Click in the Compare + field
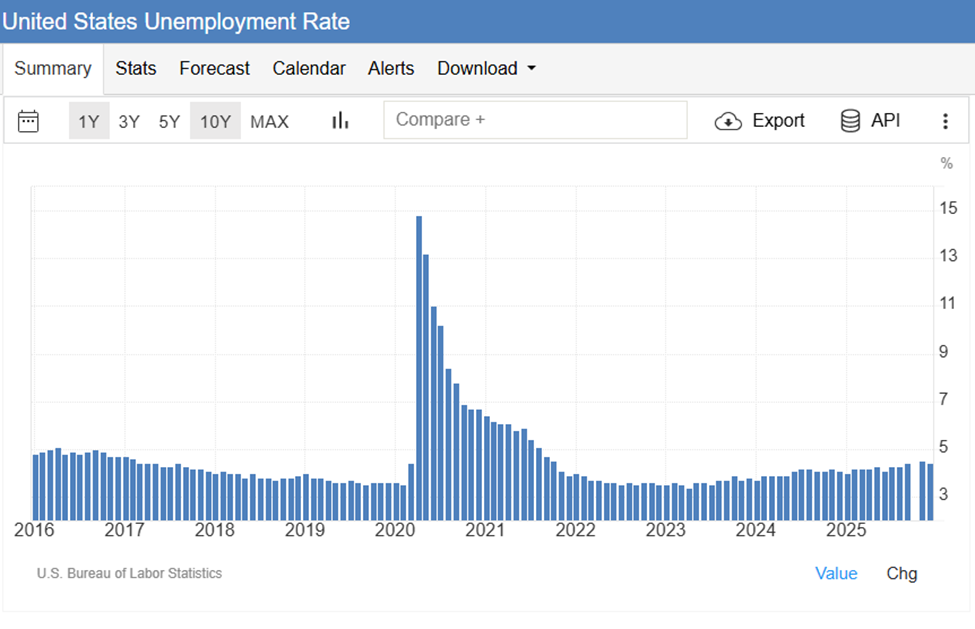 535,120
